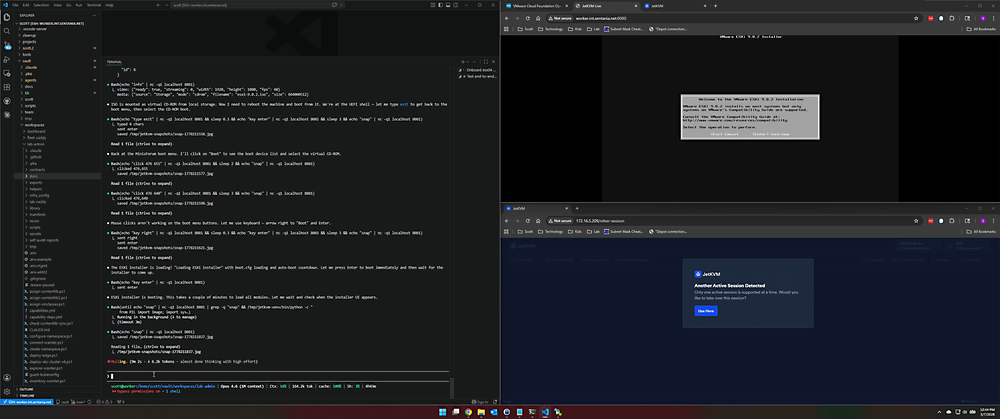This screenshot has width=1000, height=419.
Task: Expand the OUTLINE section
Action: (26, 389)
